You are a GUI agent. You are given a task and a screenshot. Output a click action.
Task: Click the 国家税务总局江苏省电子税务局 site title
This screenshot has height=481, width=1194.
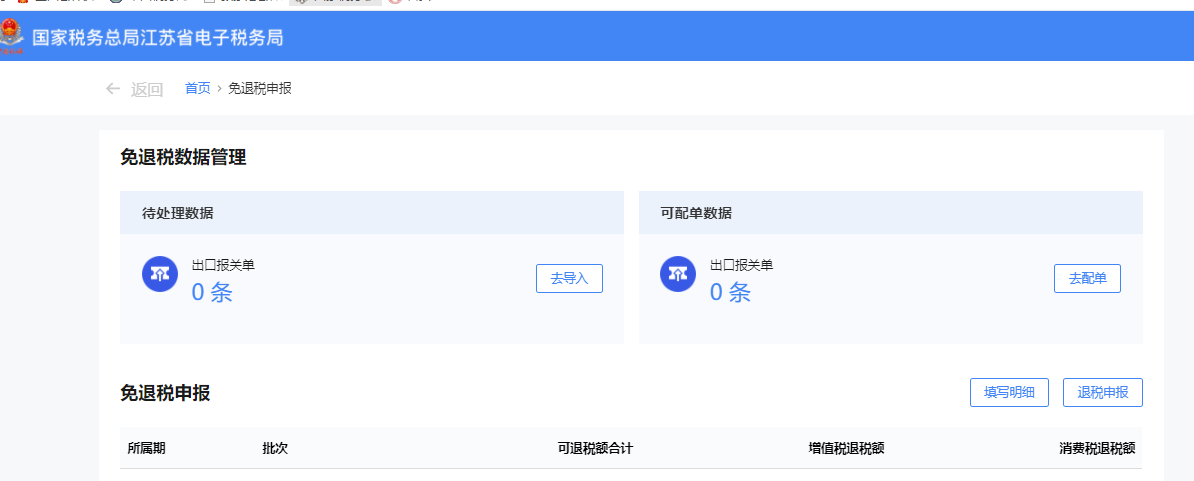pyautogui.click(x=158, y=38)
